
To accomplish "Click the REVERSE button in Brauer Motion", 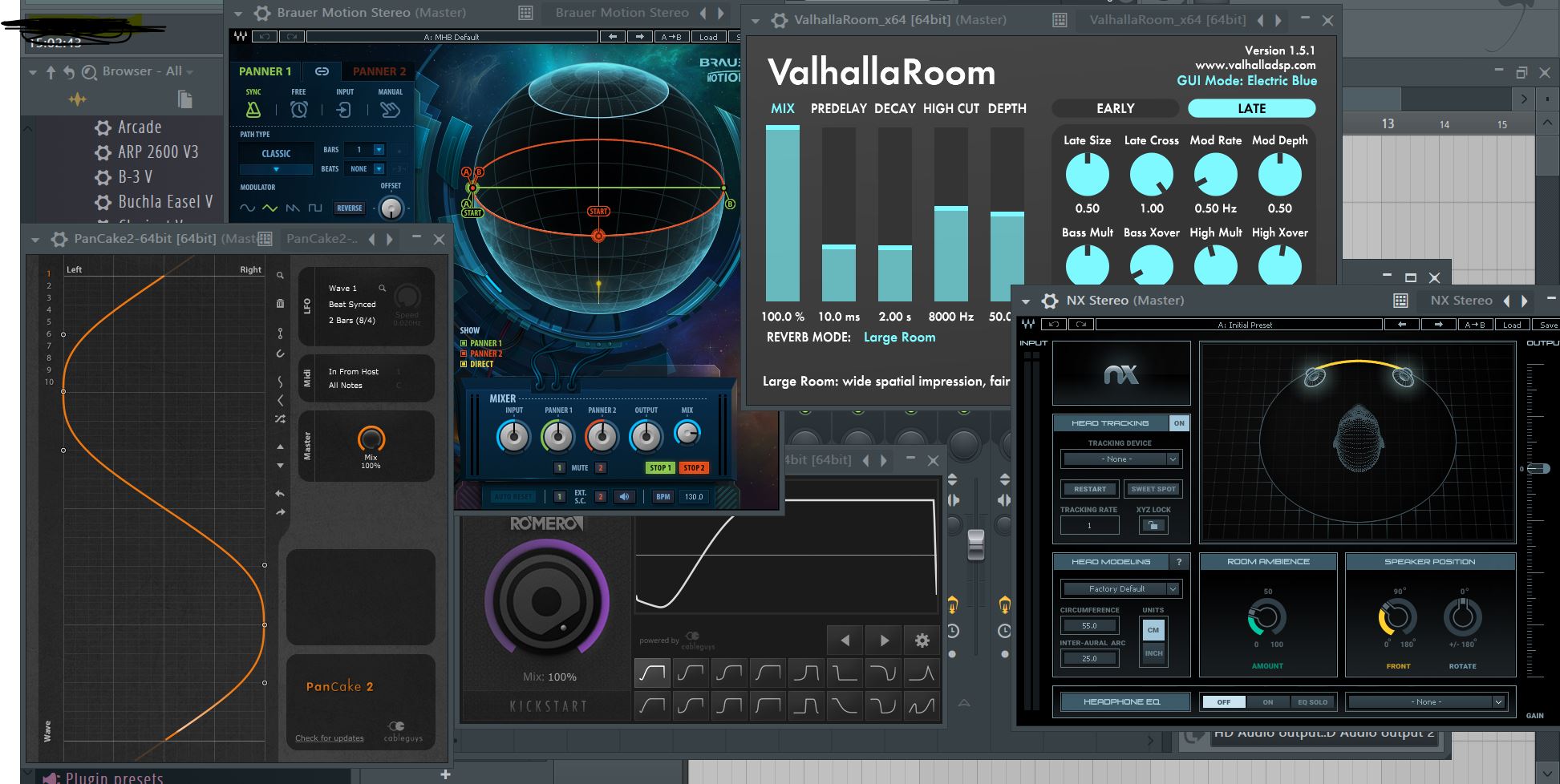I will (350, 208).
